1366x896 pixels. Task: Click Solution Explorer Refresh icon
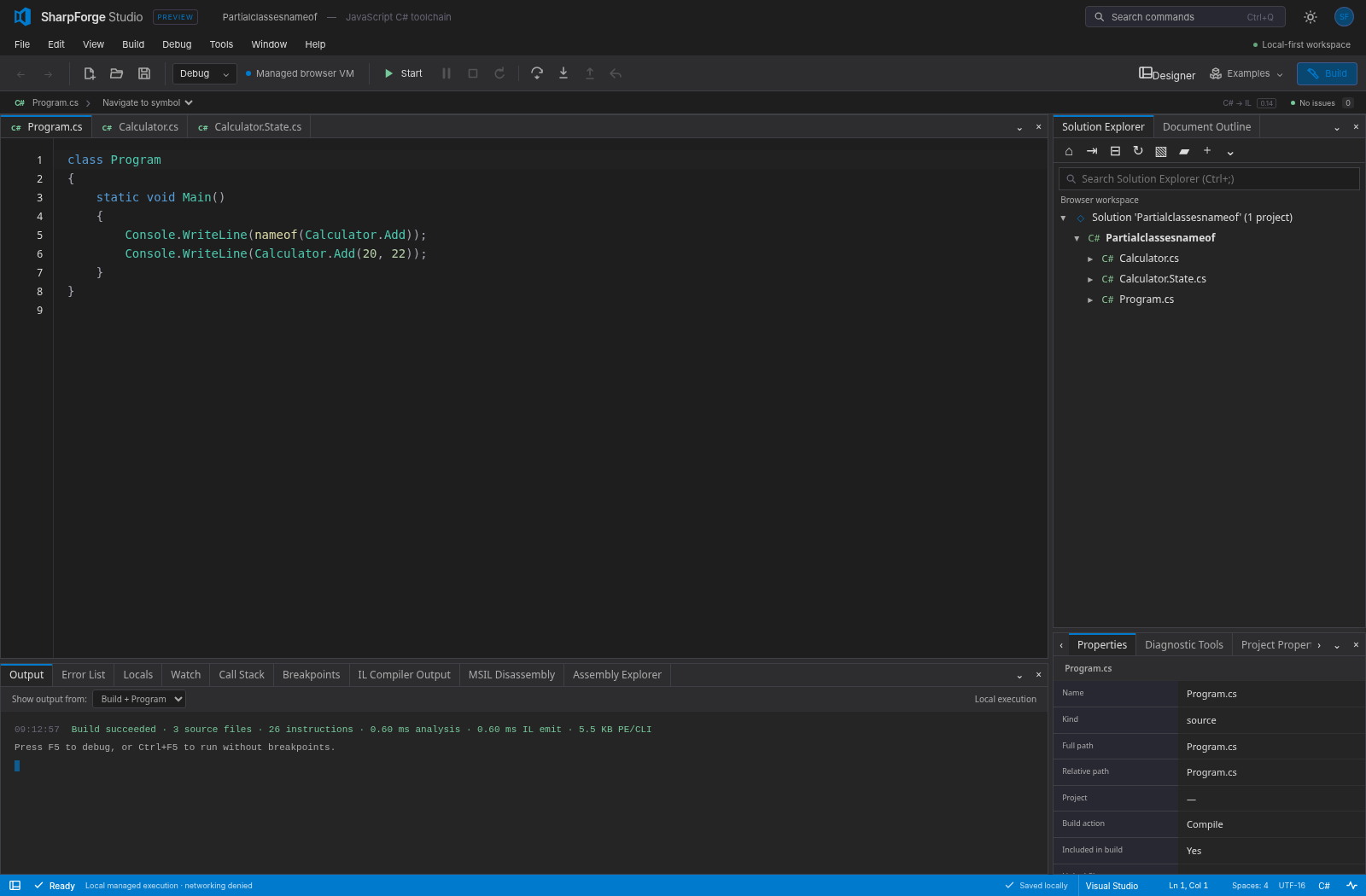click(1138, 151)
